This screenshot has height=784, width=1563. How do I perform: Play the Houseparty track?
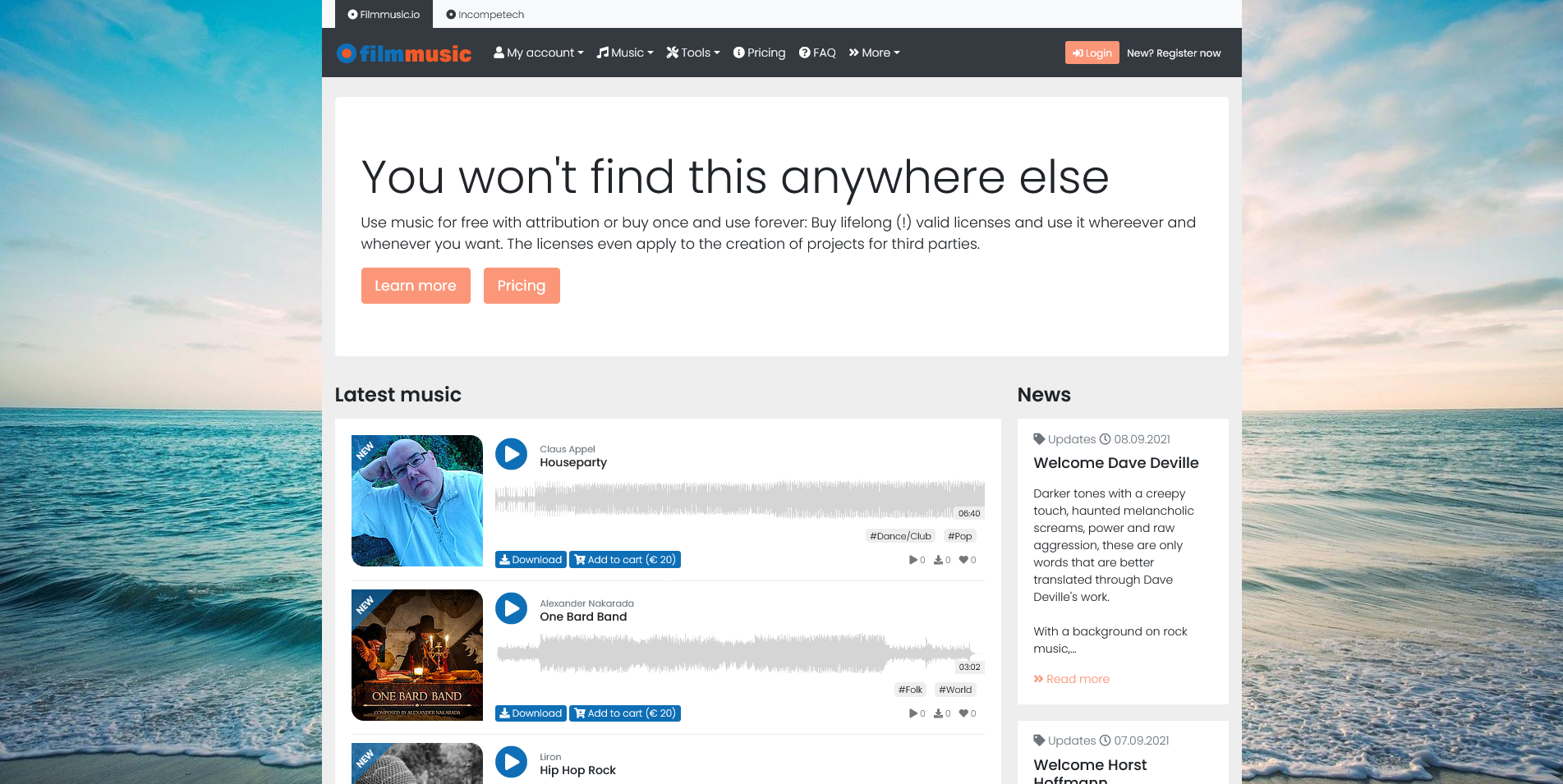point(511,454)
